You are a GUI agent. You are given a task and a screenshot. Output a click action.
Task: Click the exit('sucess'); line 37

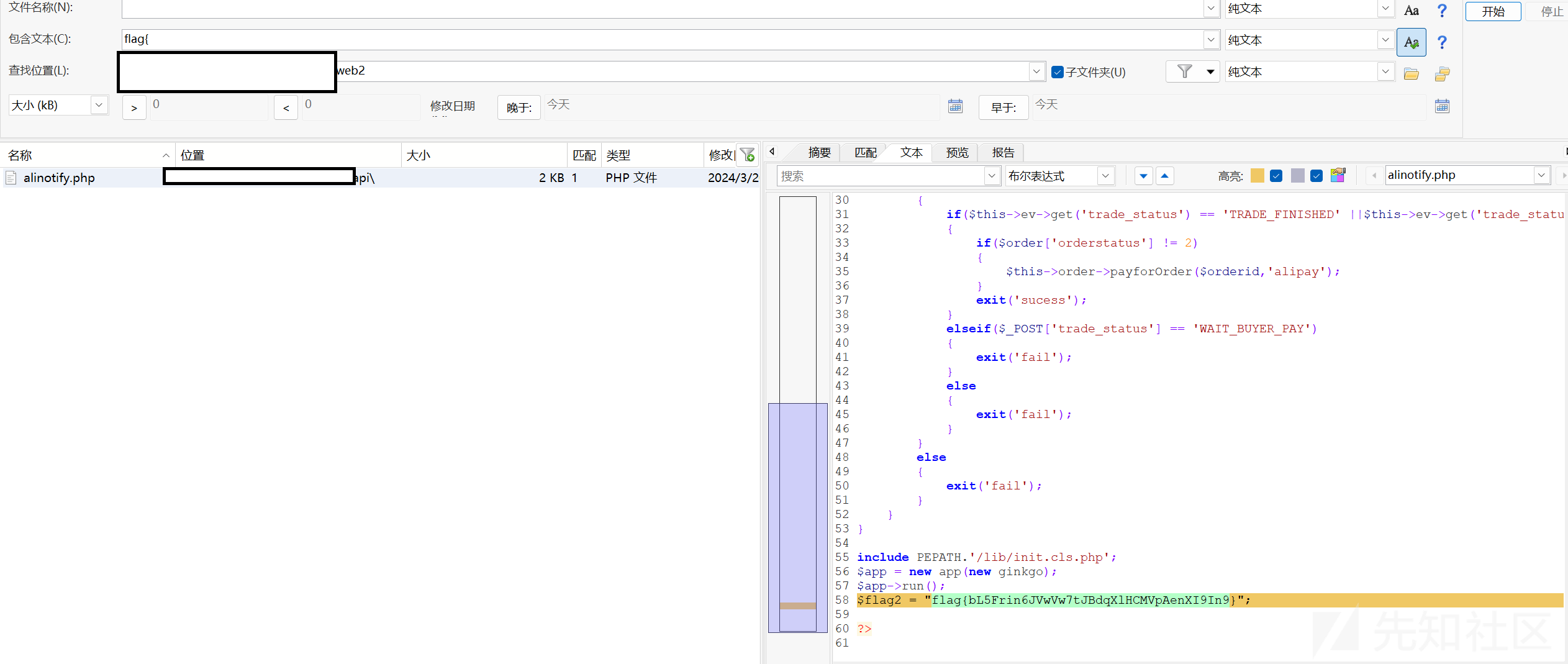pos(1031,300)
